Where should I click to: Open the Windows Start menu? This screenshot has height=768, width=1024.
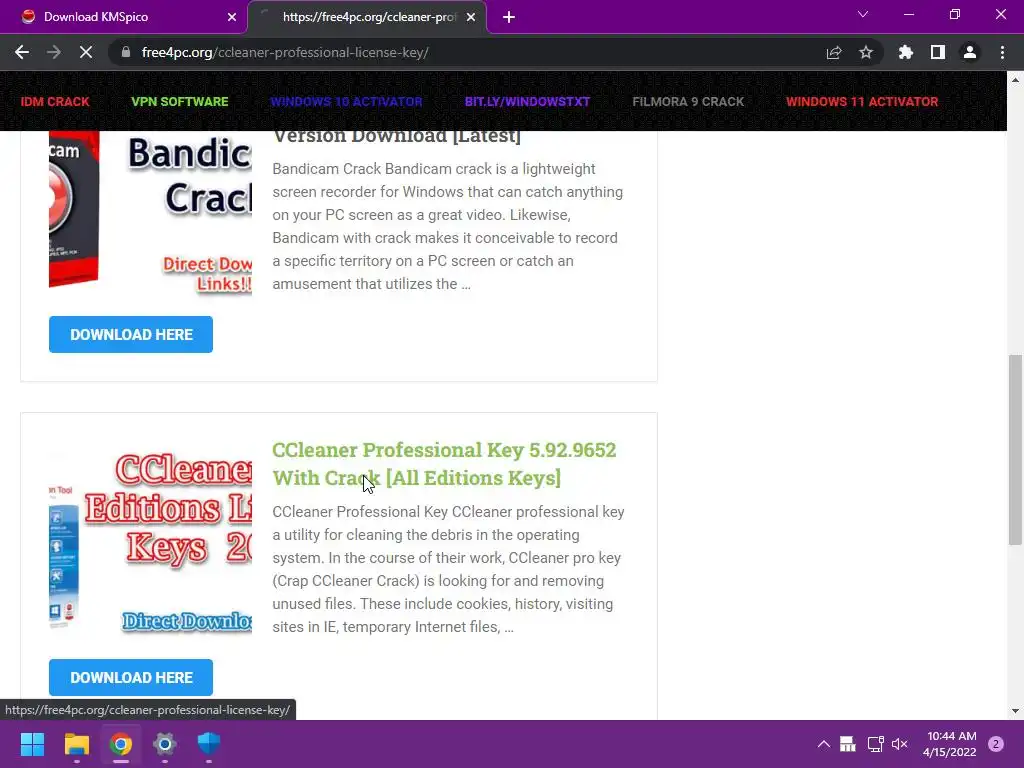tap(32, 744)
